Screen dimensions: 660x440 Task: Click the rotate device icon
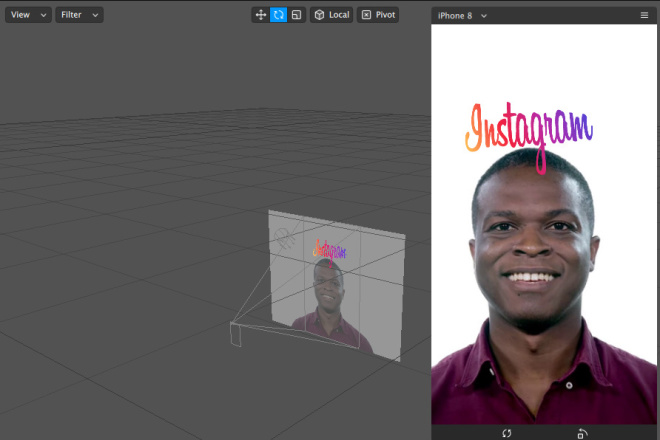pyautogui.click(x=582, y=433)
